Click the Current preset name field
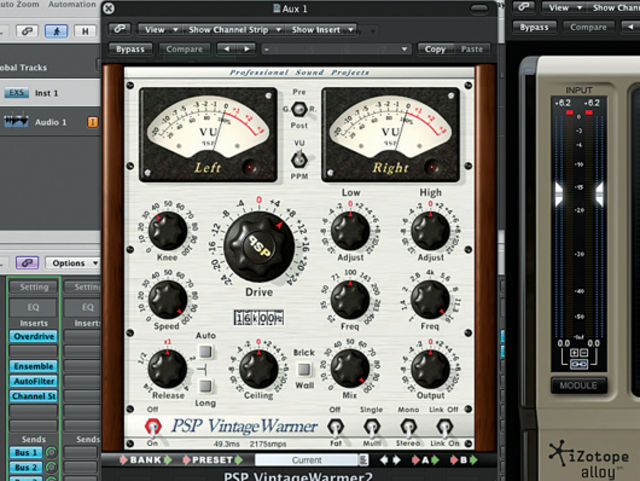The image size is (640, 481). point(307,460)
